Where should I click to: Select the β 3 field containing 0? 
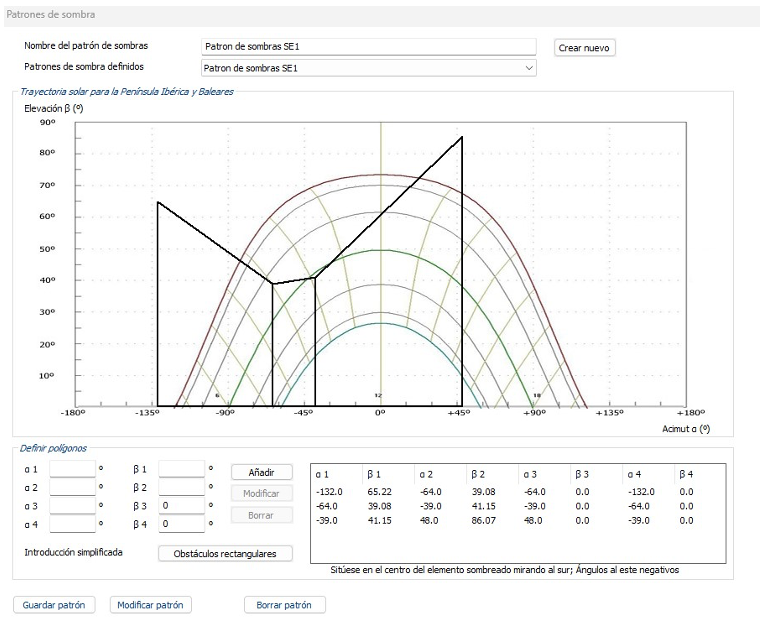181,506
